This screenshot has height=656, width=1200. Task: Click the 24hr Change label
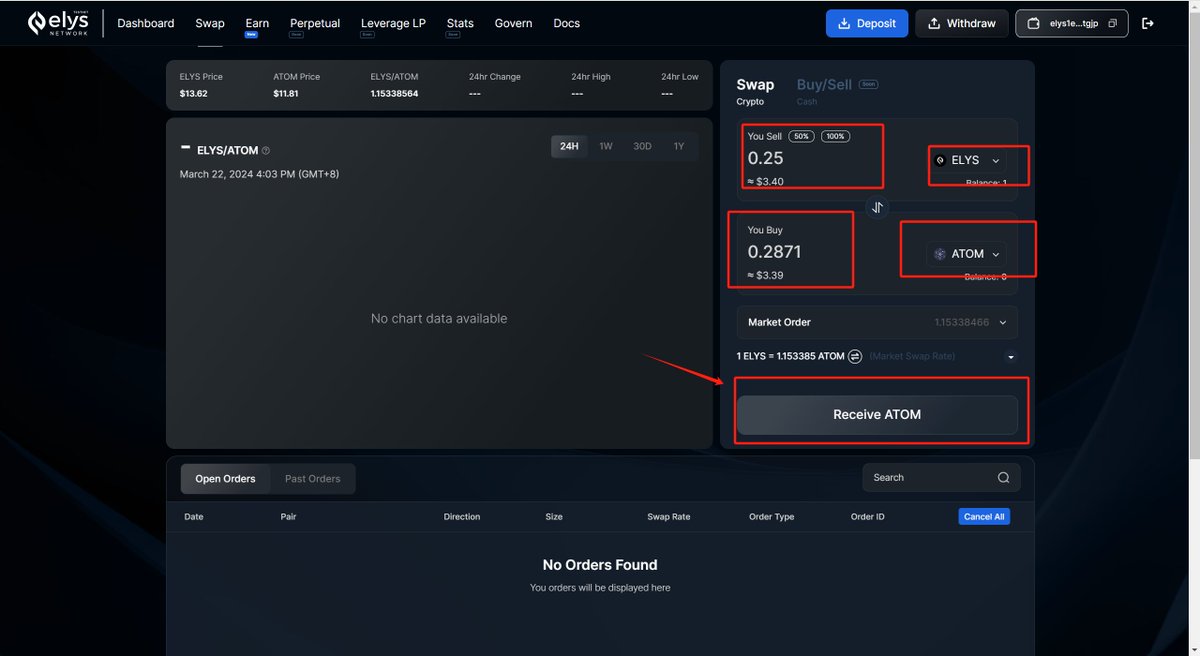(x=495, y=77)
